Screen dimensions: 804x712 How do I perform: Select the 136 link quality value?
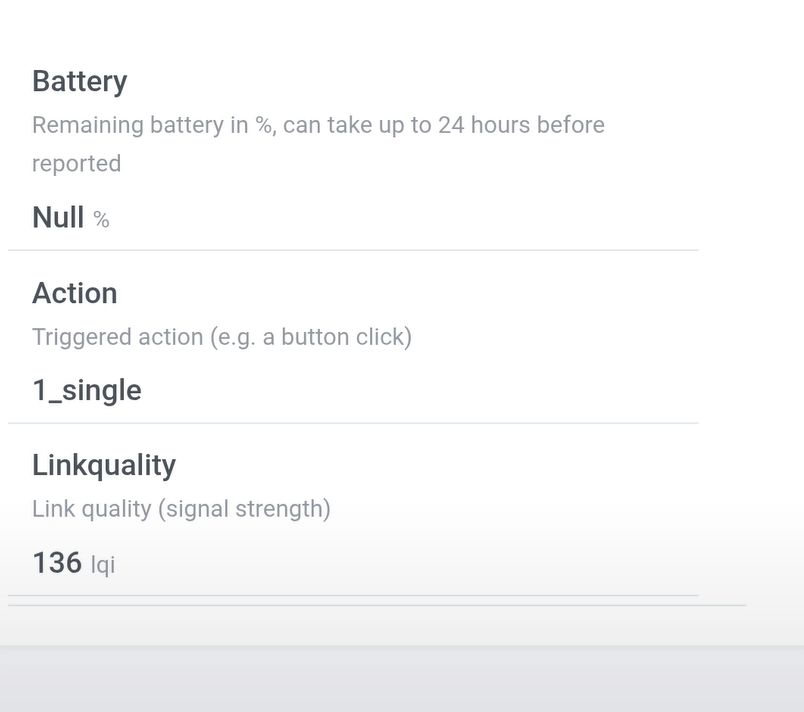point(57,563)
